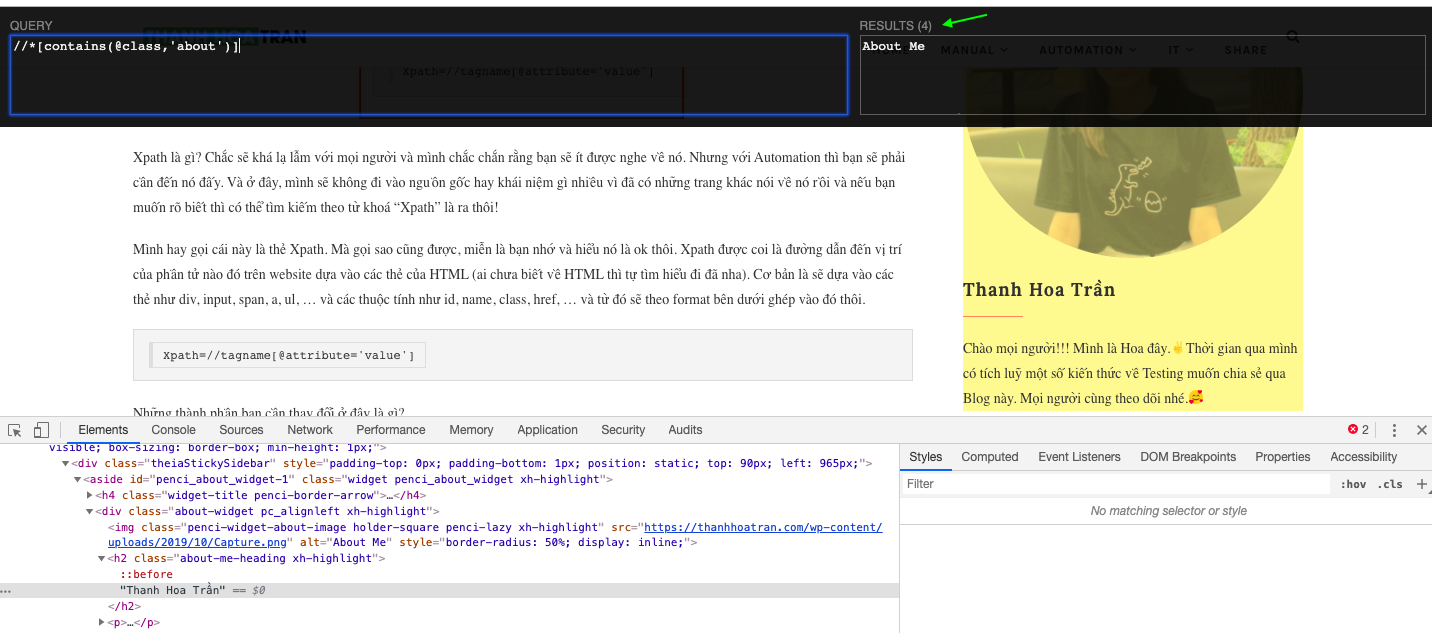Select the Styles pane tab
Image resolution: width=1432 pixels, height=633 pixels.
point(925,457)
